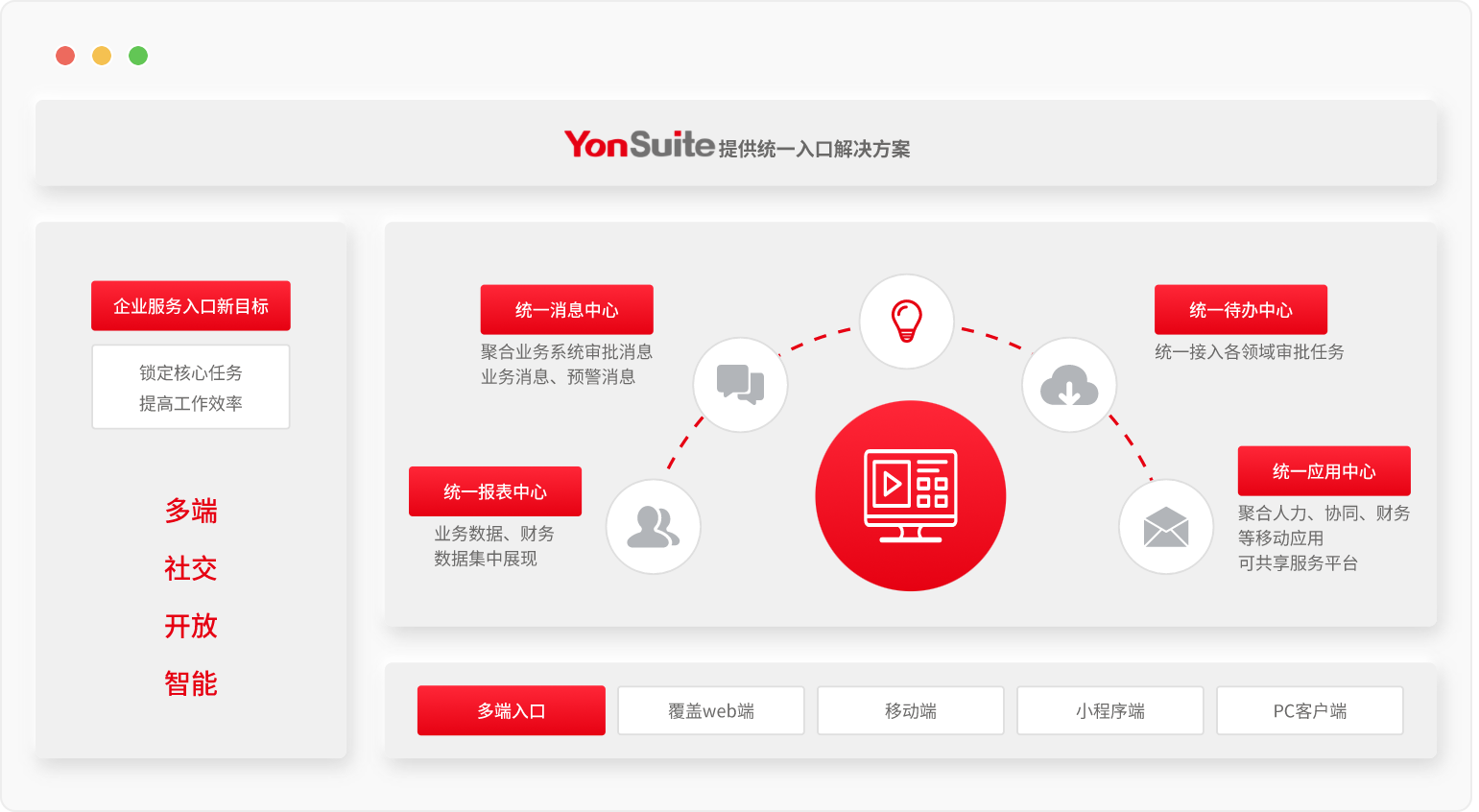Choose the 小程序端 tab
The image size is (1479, 812).
click(x=1109, y=710)
